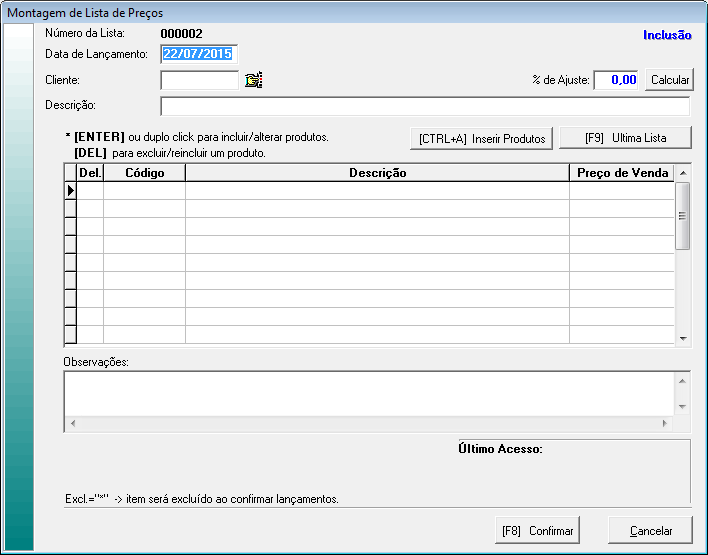708x555 pixels.
Task: Open the client lookup icon beside Cliente
Action: (x=253, y=80)
